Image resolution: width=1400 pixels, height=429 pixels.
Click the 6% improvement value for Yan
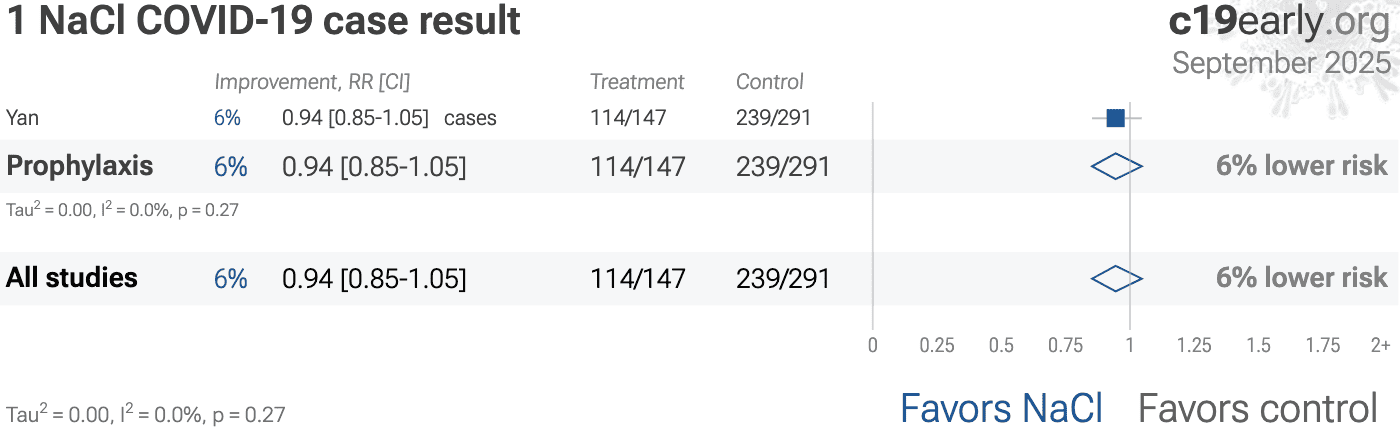click(227, 118)
